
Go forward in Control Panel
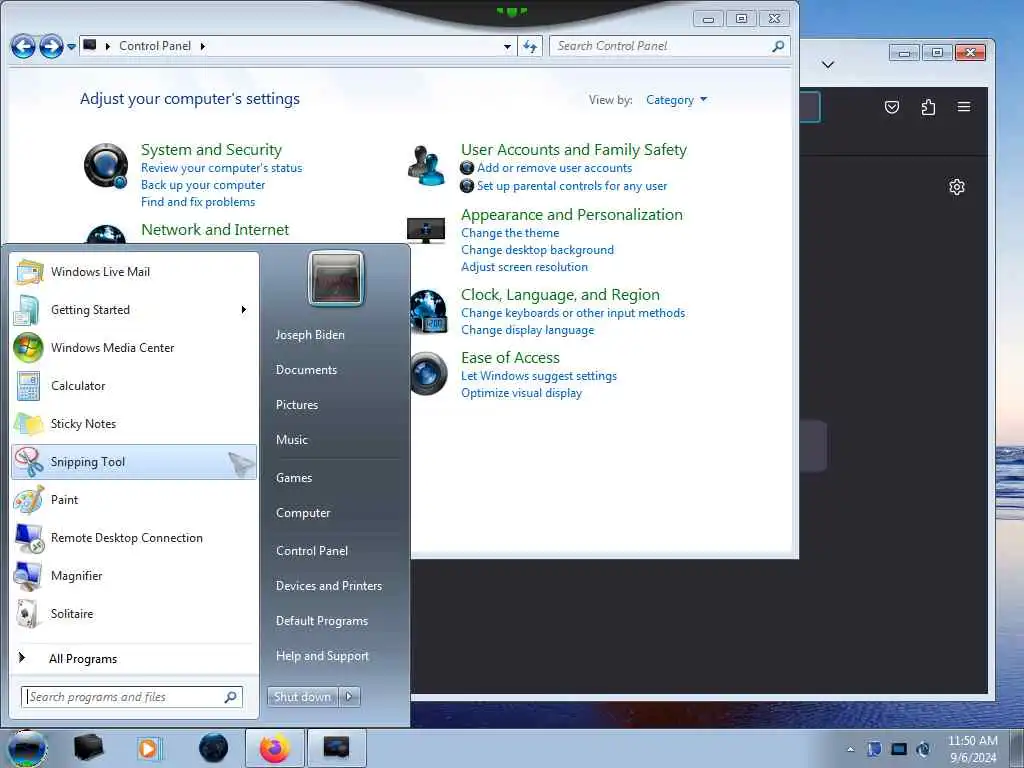(51, 46)
